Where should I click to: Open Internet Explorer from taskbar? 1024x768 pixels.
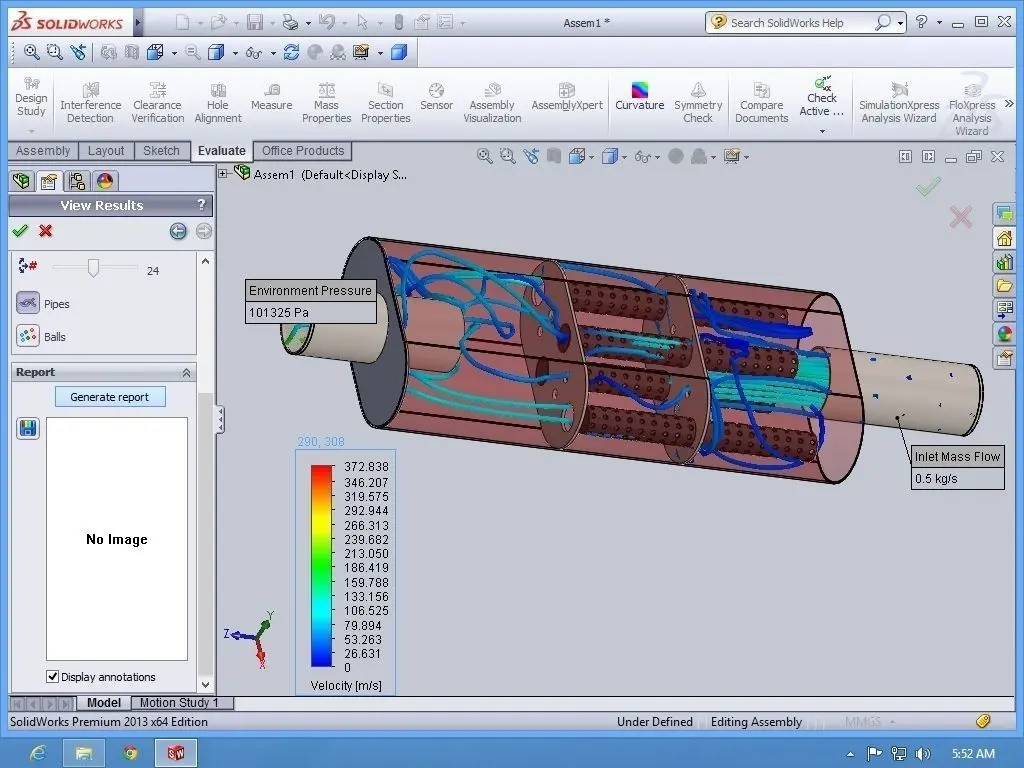click(38, 753)
